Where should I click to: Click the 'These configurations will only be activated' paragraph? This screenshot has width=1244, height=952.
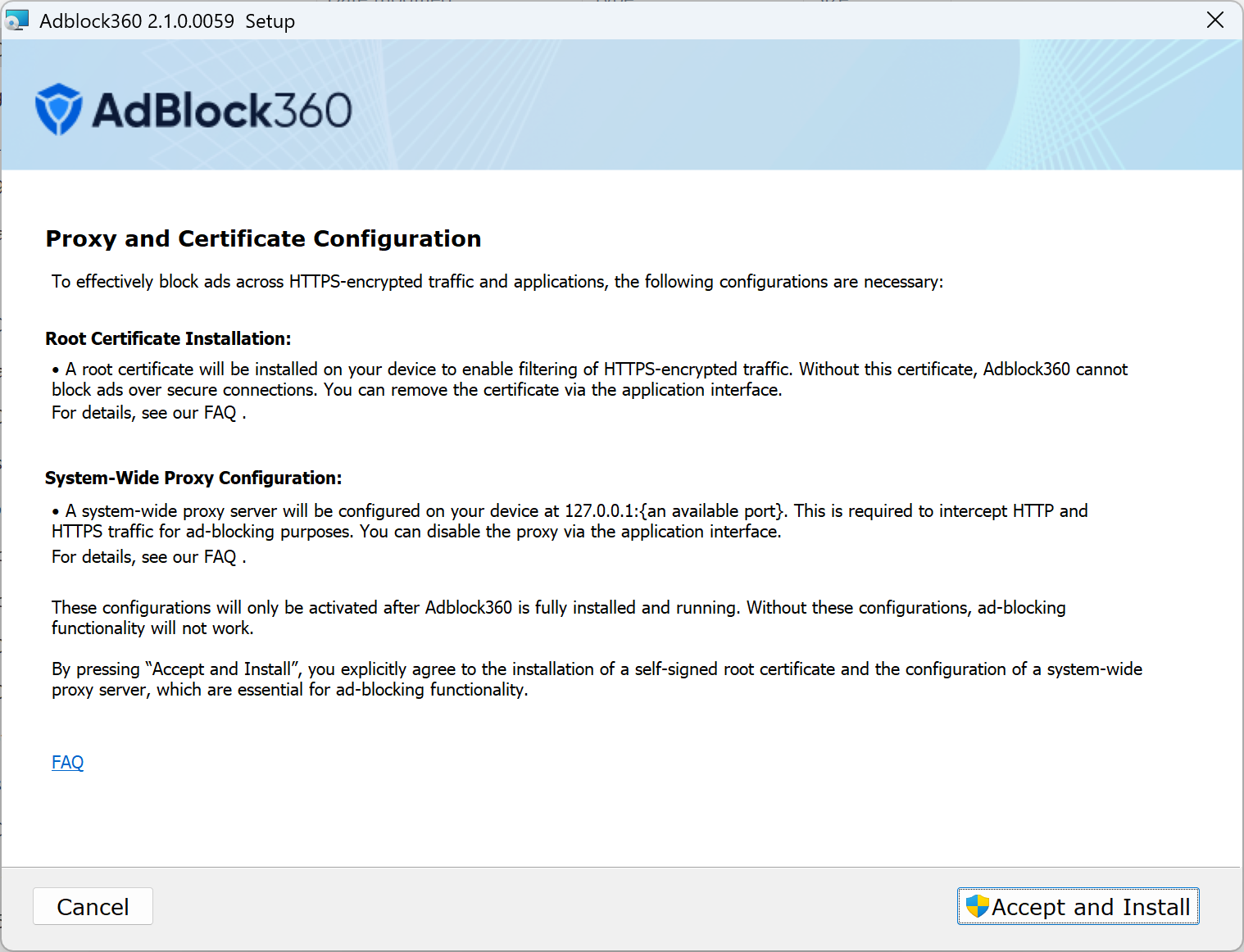tap(559, 618)
